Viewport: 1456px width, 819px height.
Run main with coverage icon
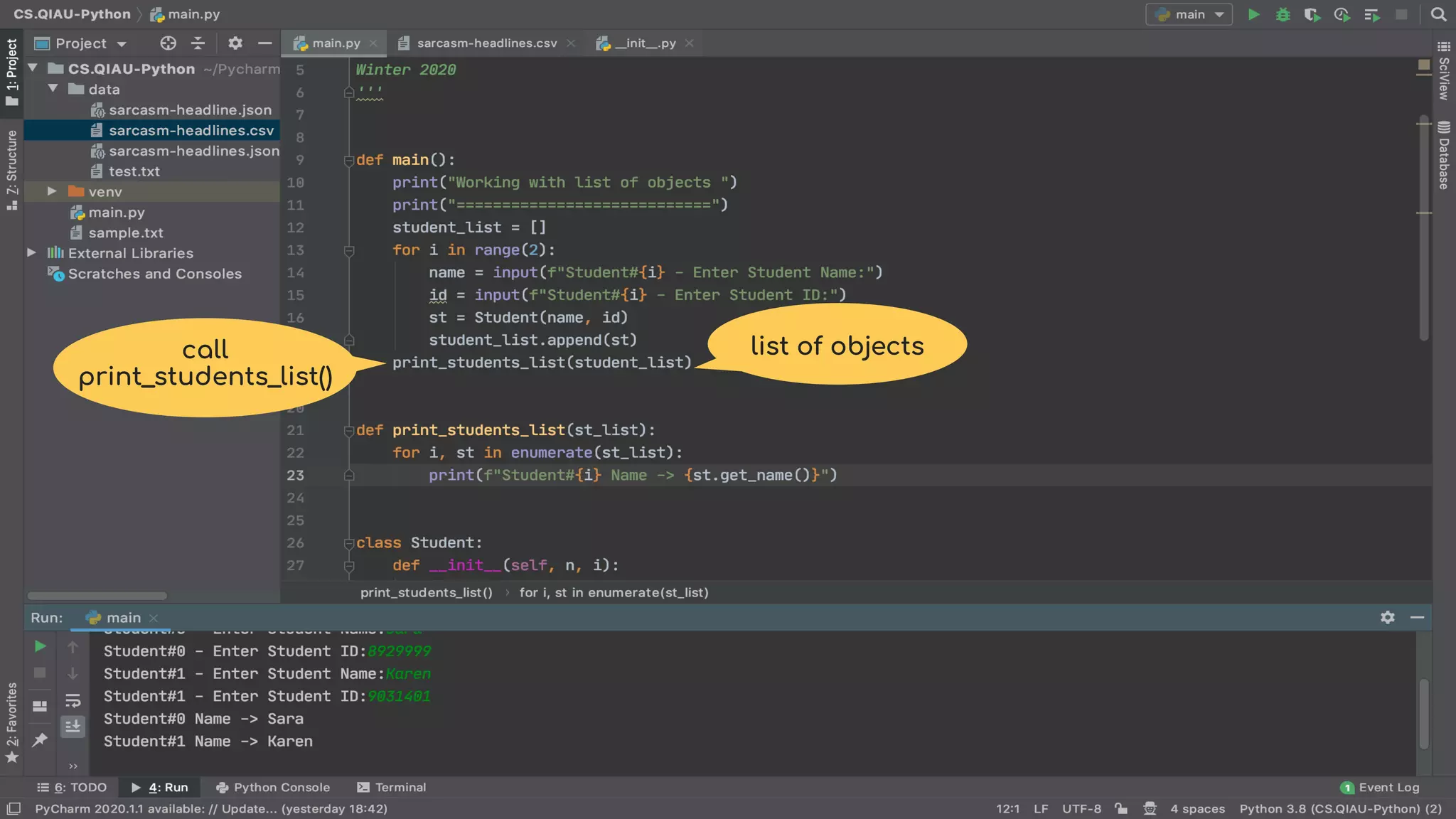[x=1312, y=14]
